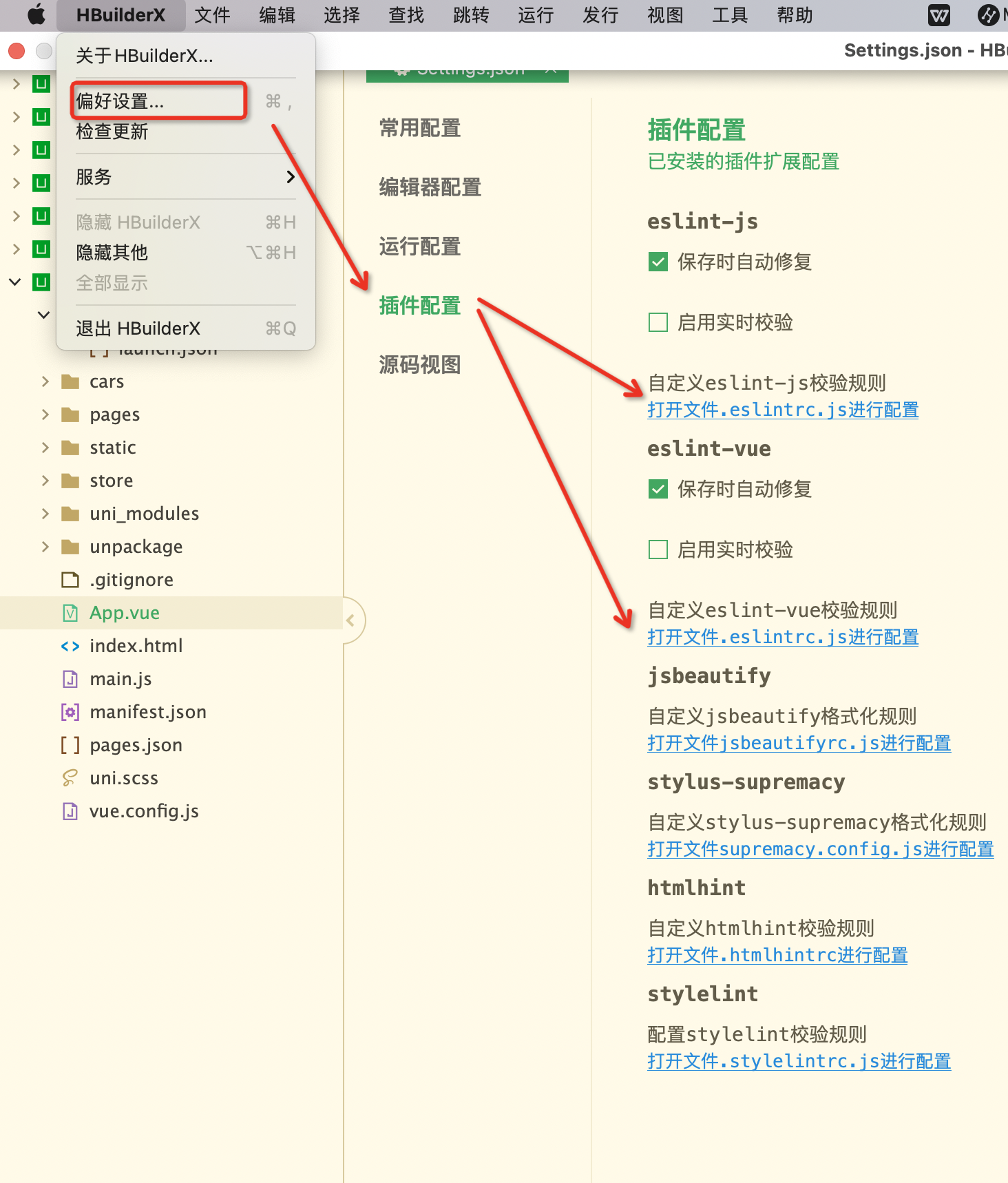This screenshot has height=1183, width=1008.
Task: Click the static folder icon
Action: [70, 448]
